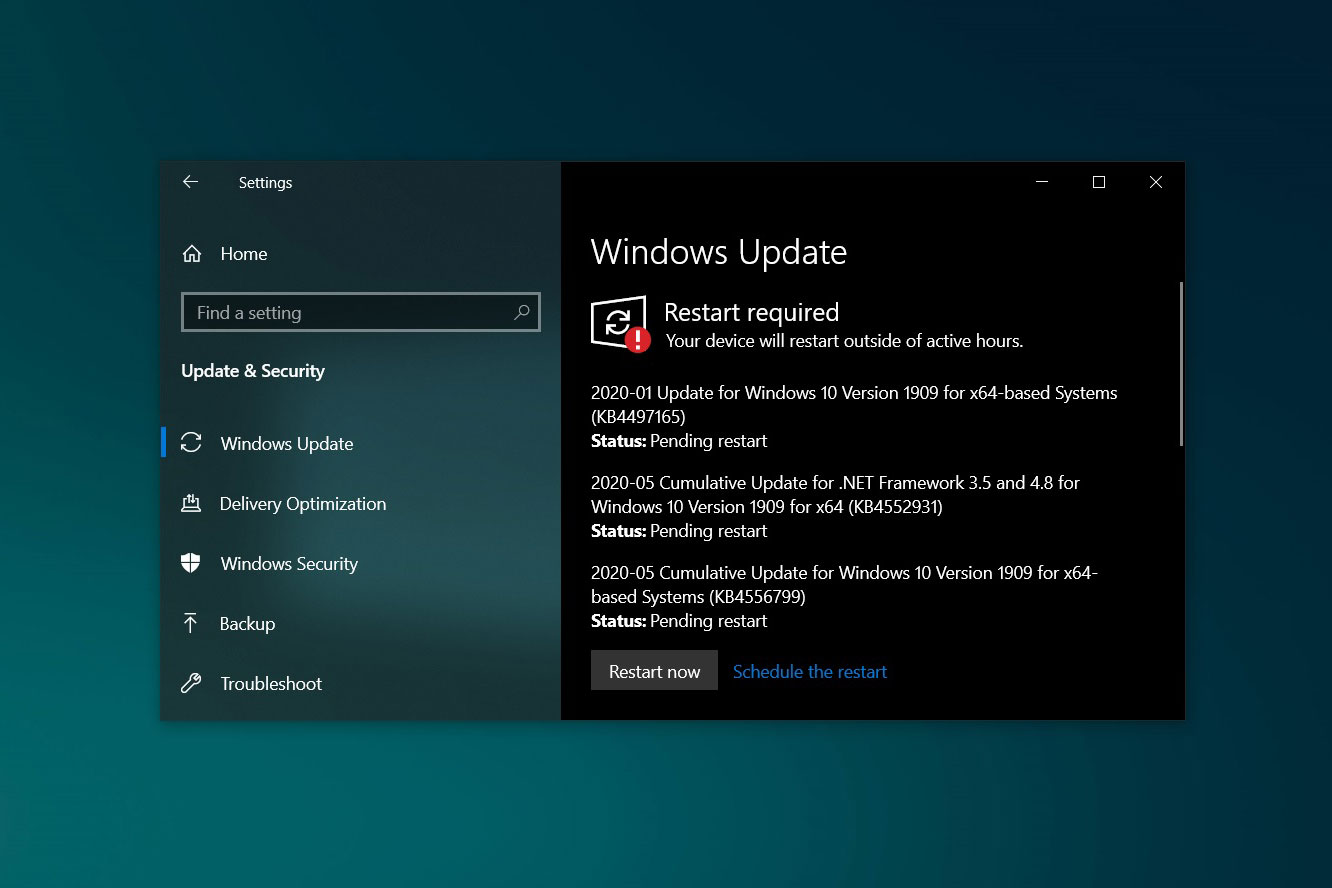1332x888 pixels.
Task: Click the Restart required heading
Action: click(751, 312)
